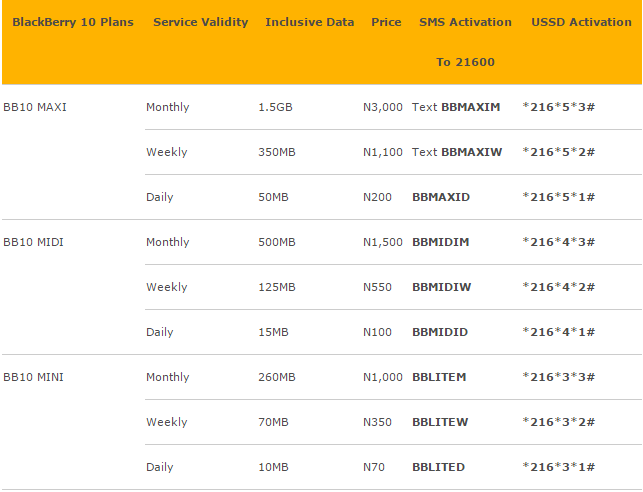Click 'Monthly' in the BB10 MIDI row
The width and height of the screenshot is (643, 492).
168,242
